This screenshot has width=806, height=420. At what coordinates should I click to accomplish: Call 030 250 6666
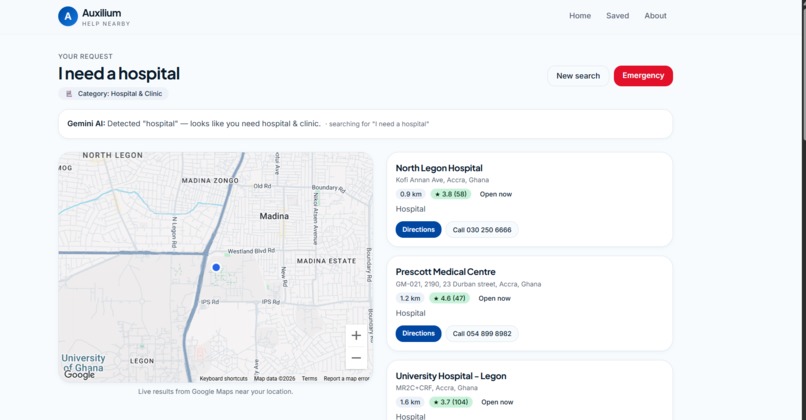coord(482,230)
